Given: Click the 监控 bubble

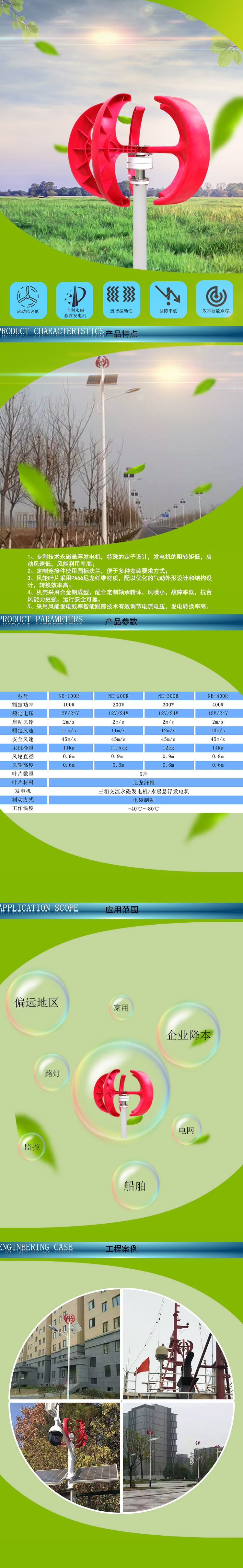Looking at the screenshot, I should (32, 1146).
